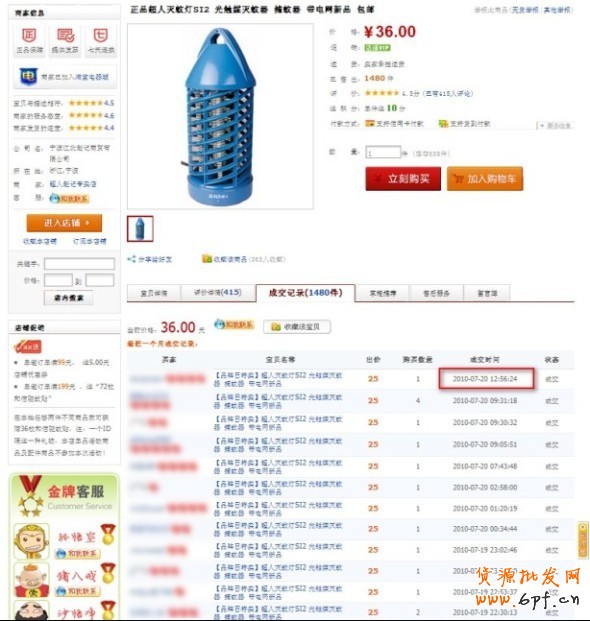Switch to the 评价详情(415) tab
The height and width of the screenshot is (621, 590).
pos(218,293)
